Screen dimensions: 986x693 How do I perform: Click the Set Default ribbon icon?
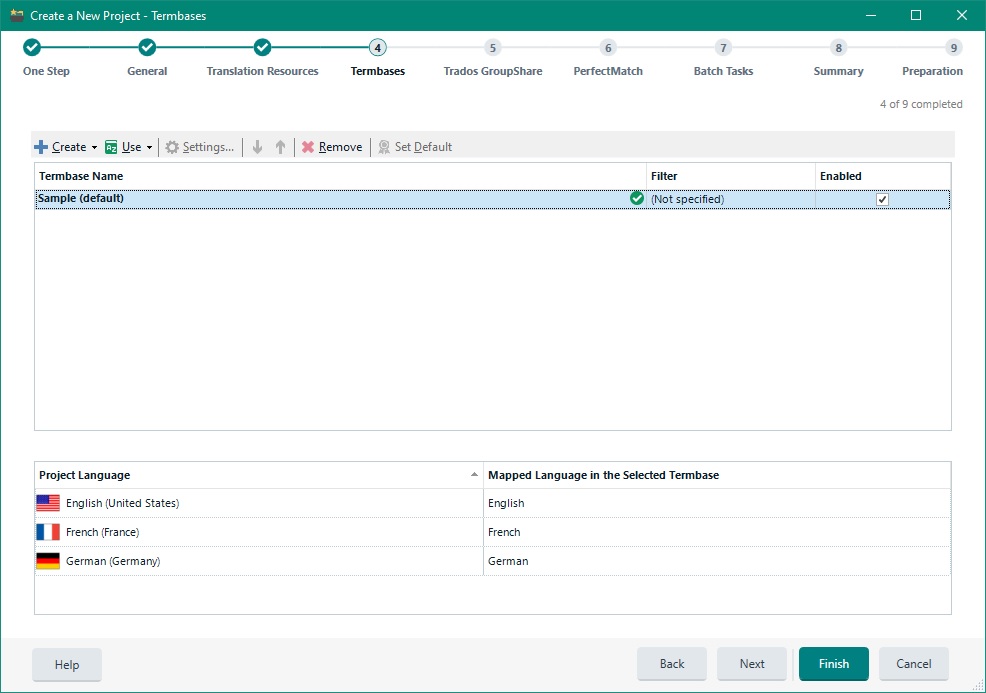pos(384,147)
